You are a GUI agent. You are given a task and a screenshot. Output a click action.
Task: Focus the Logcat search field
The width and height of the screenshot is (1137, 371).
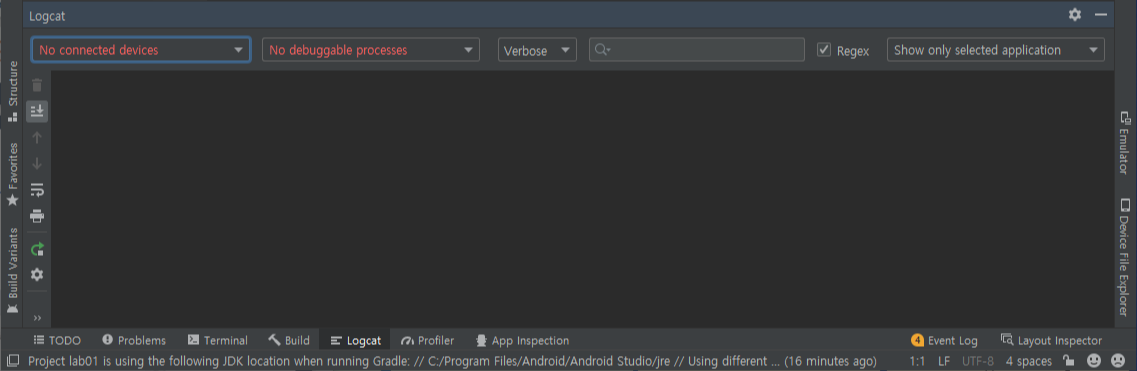click(x=697, y=49)
